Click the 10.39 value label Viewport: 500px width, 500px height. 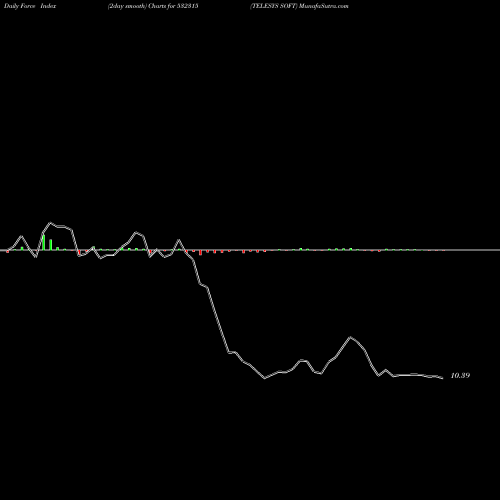[460, 375]
